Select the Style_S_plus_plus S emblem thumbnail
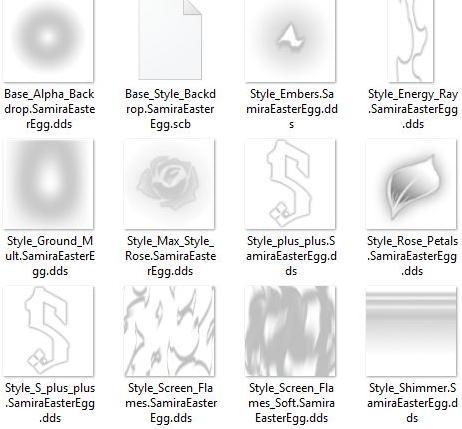462x429 pixels. pyautogui.click(x=49, y=331)
